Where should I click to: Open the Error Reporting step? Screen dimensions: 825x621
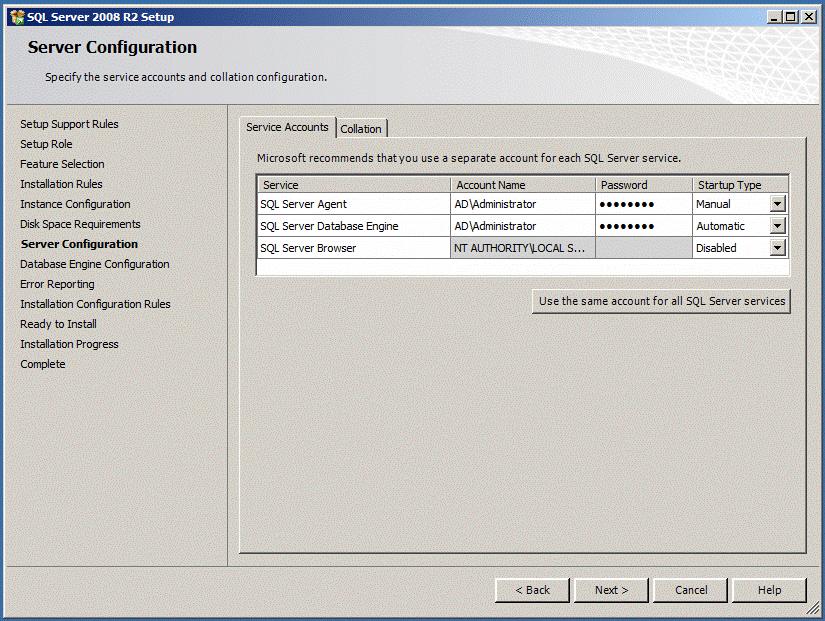[56, 284]
